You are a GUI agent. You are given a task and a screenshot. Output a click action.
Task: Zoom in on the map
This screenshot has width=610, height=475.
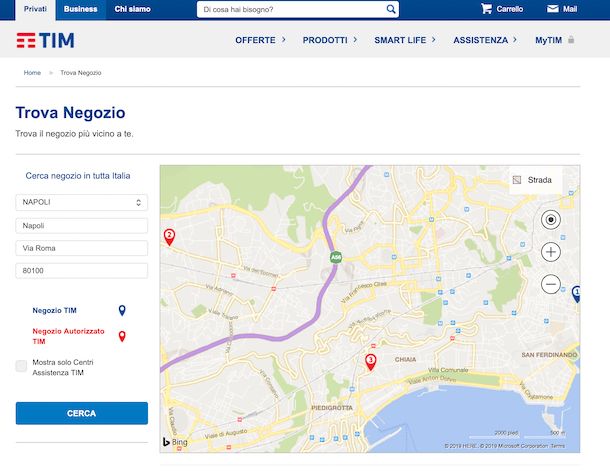click(550, 252)
